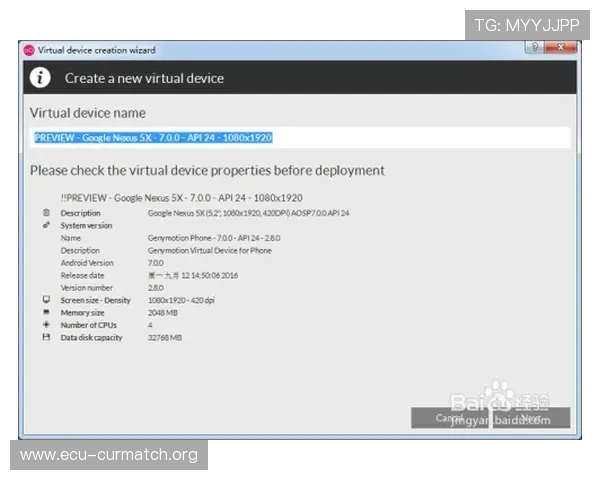The height and width of the screenshot is (480, 600).
Task: Click the '2048 MB' memory value
Action: pyautogui.click(x=163, y=313)
